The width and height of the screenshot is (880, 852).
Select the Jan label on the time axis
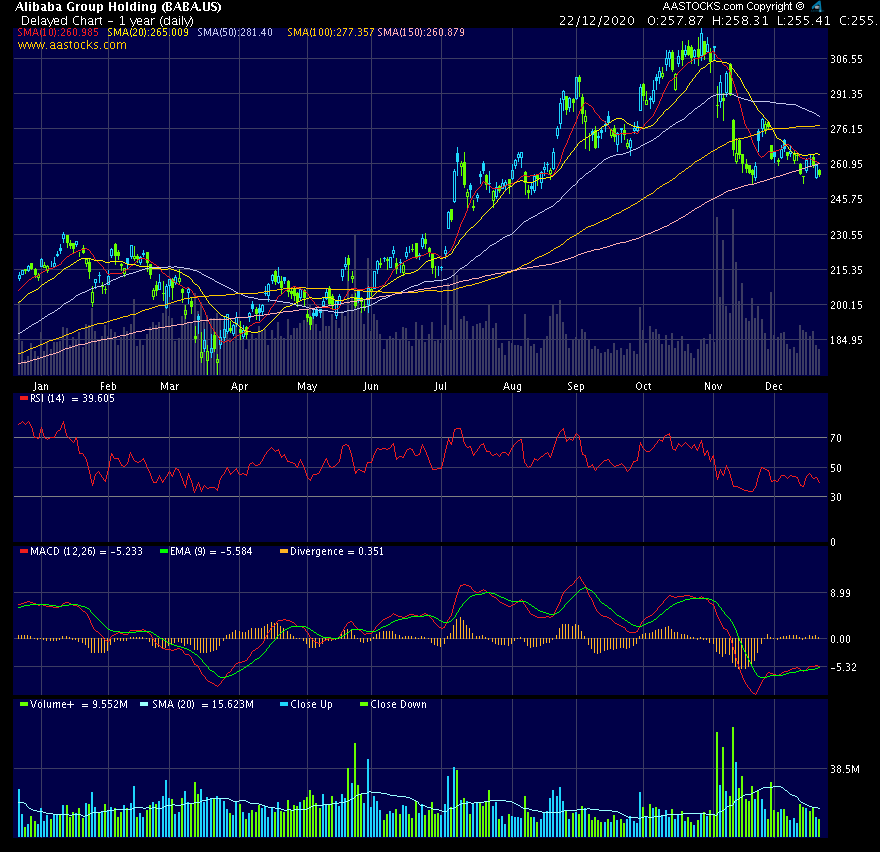tap(42, 385)
